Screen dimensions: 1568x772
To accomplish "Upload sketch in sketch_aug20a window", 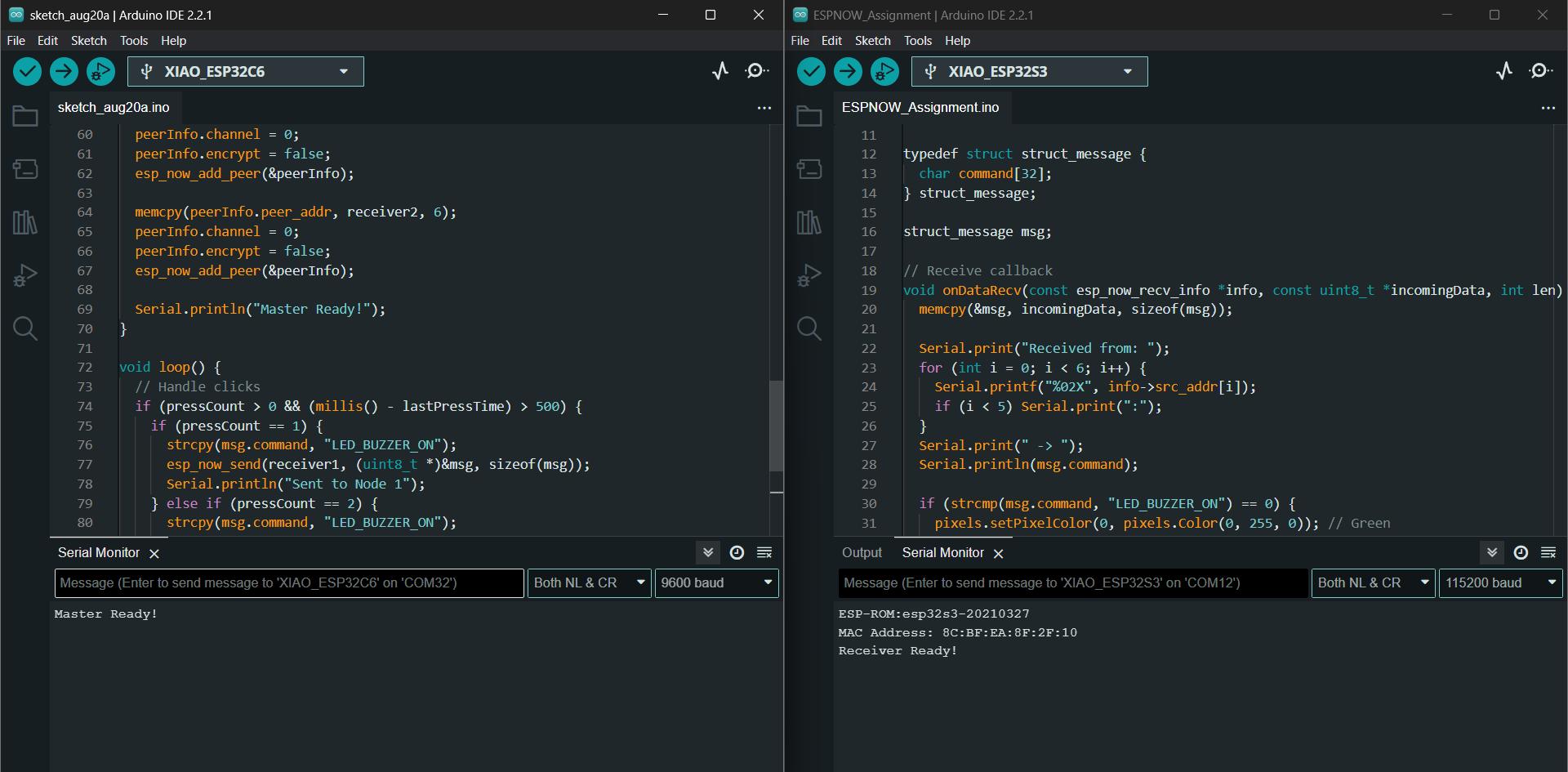I will point(64,72).
